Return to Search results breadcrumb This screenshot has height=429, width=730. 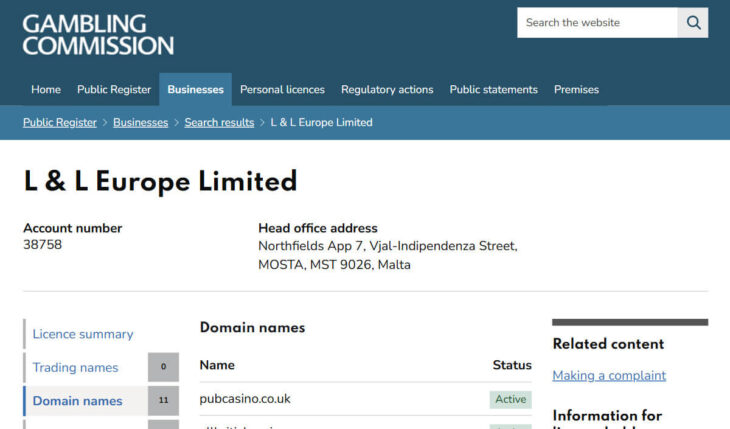click(x=219, y=123)
